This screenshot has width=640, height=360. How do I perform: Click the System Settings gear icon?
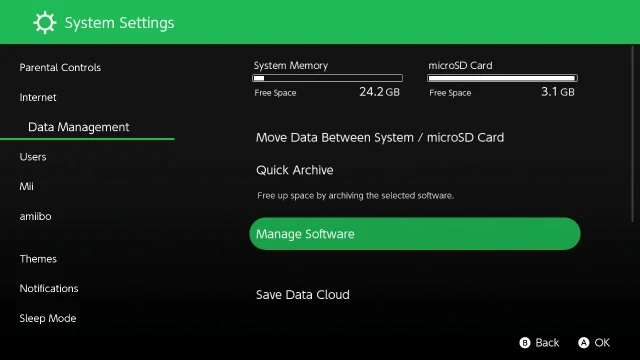44,22
